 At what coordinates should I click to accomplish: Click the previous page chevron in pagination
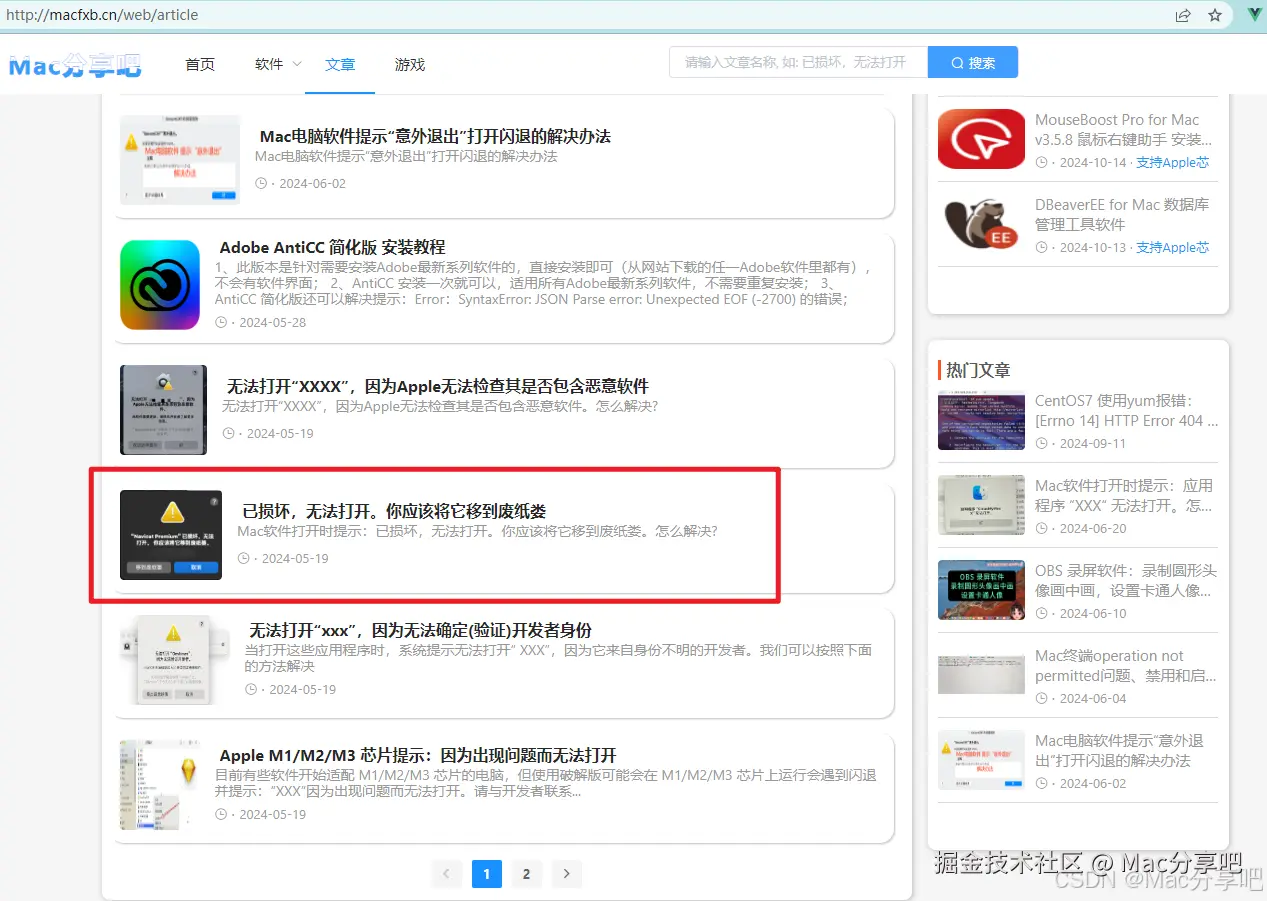(x=446, y=873)
